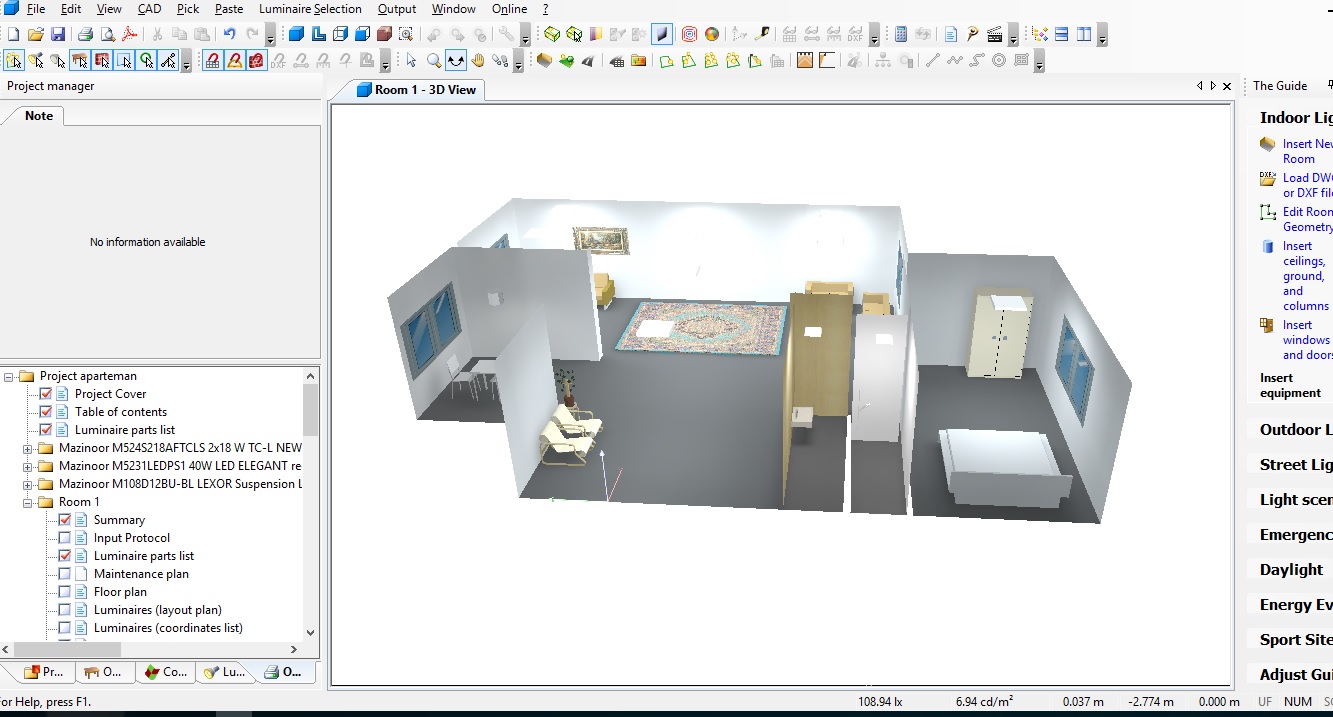Check the Input Protocol checkbox
Viewport: 1333px width, 717px height.
tap(65, 538)
